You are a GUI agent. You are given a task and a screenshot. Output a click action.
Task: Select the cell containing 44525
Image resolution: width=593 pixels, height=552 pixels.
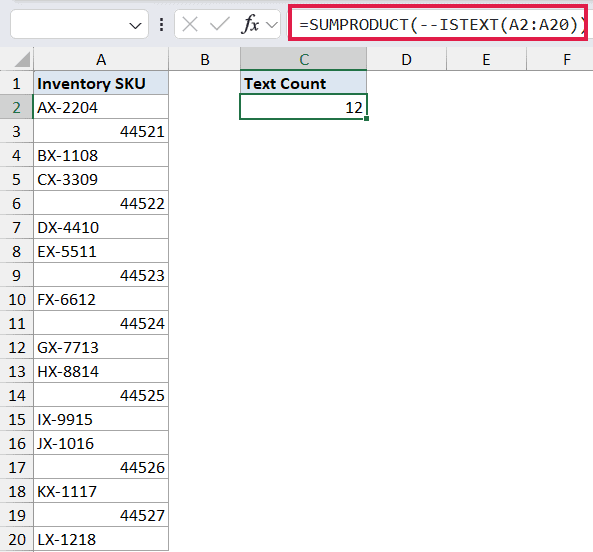101,395
